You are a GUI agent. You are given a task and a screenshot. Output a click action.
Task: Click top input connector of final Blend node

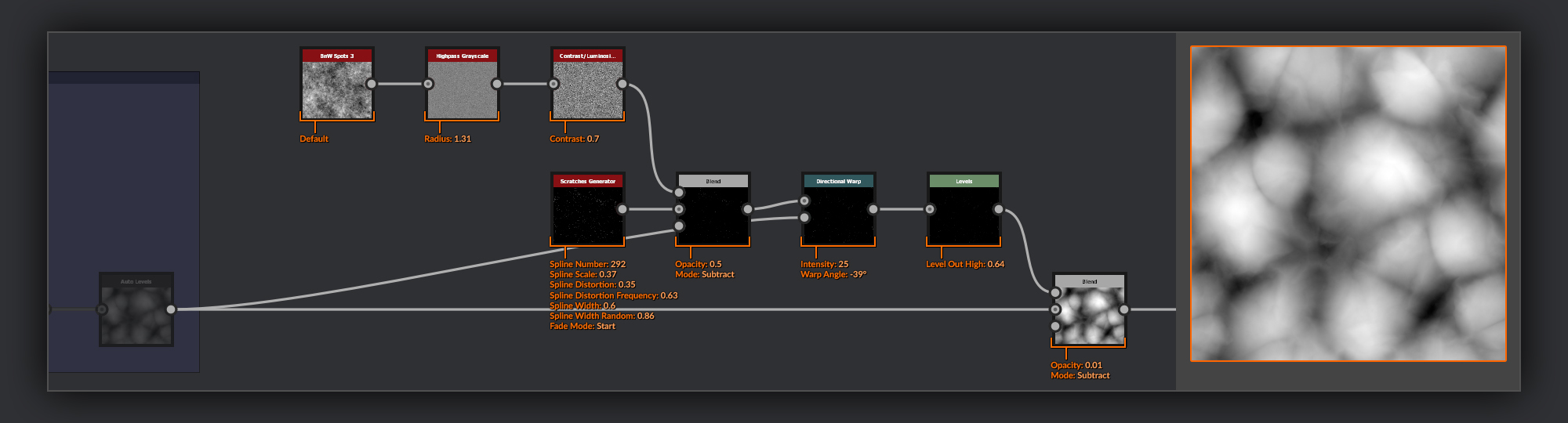pos(1055,293)
